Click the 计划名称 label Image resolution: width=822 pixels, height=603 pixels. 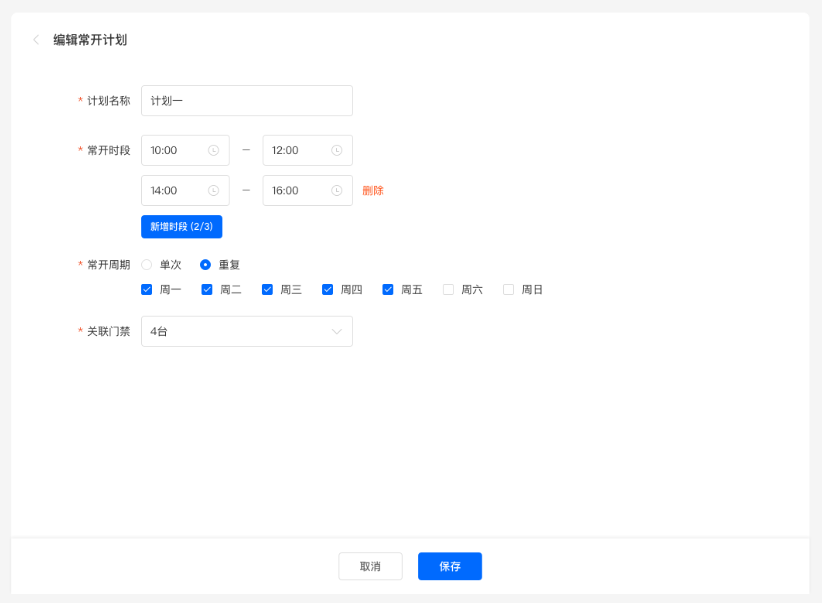pos(109,101)
